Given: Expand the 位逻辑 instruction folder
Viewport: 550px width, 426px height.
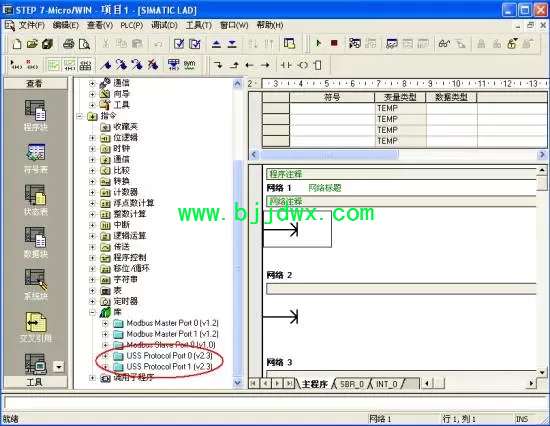Looking at the screenshot, I should point(92,138).
